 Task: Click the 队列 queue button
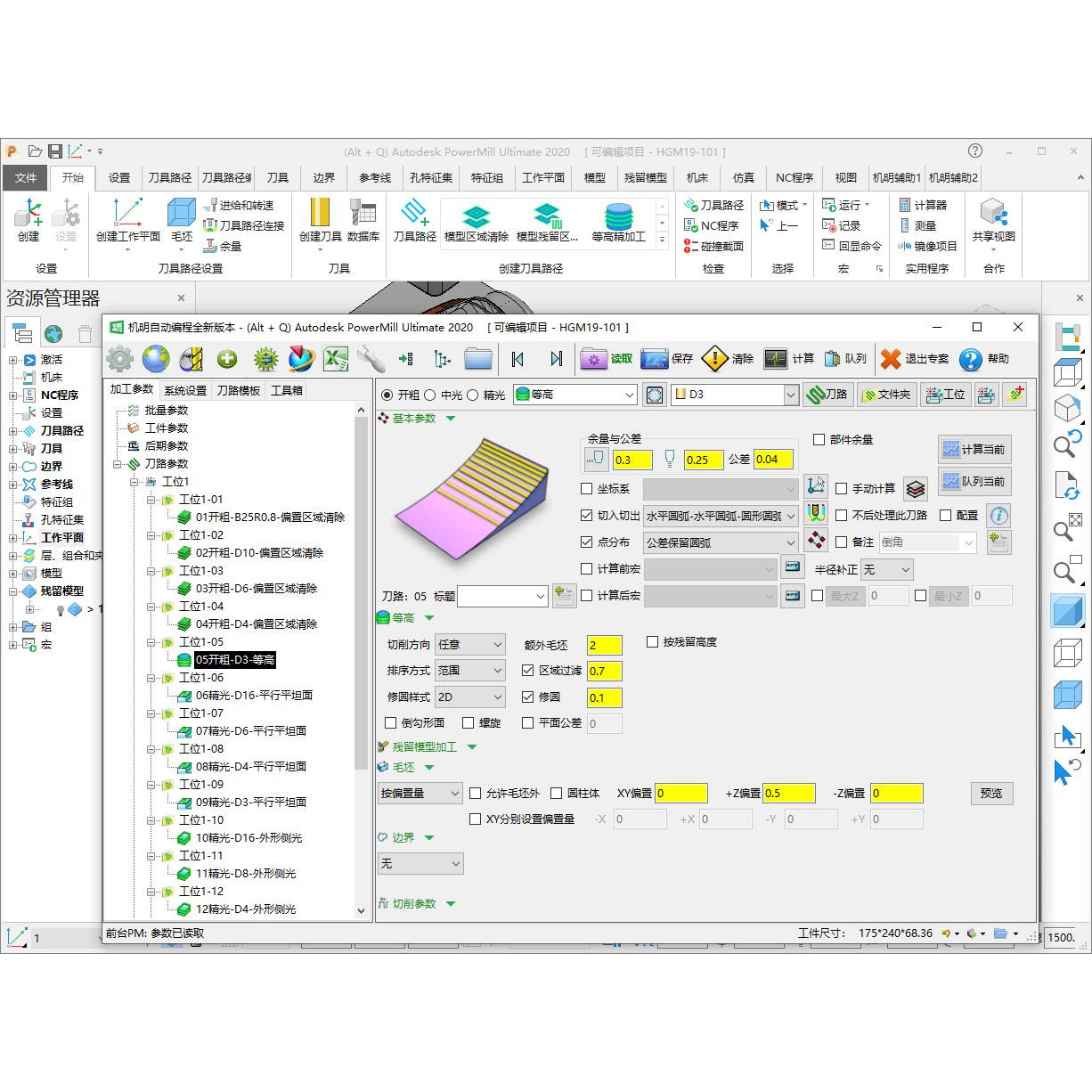tap(844, 359)
